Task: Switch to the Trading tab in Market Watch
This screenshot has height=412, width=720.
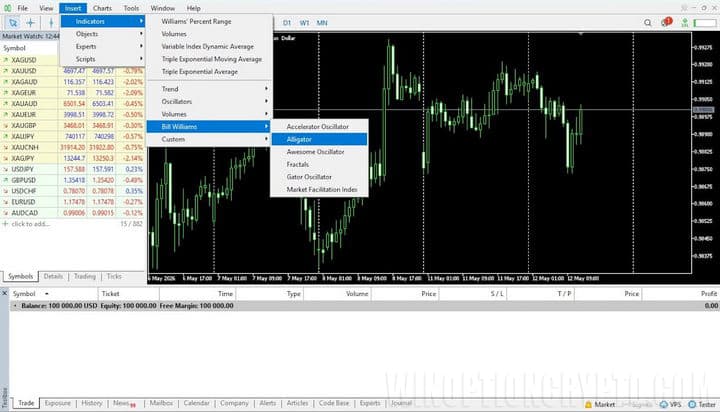Action: (85, 277)
